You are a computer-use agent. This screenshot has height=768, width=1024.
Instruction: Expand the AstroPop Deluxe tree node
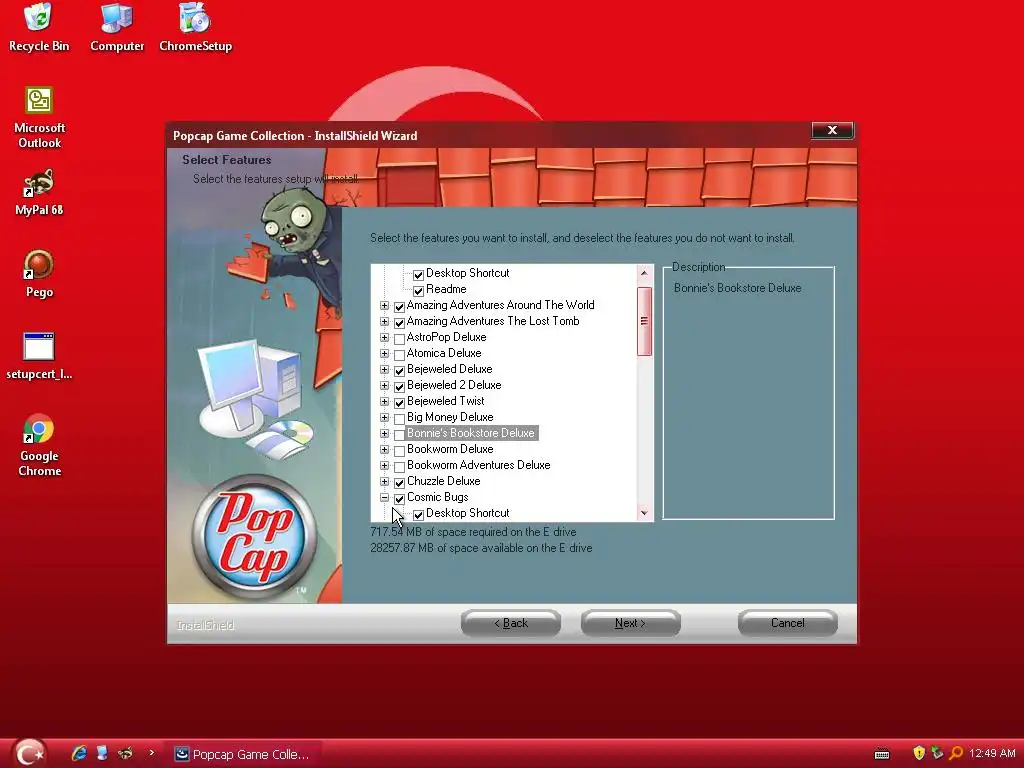point(385,338)
